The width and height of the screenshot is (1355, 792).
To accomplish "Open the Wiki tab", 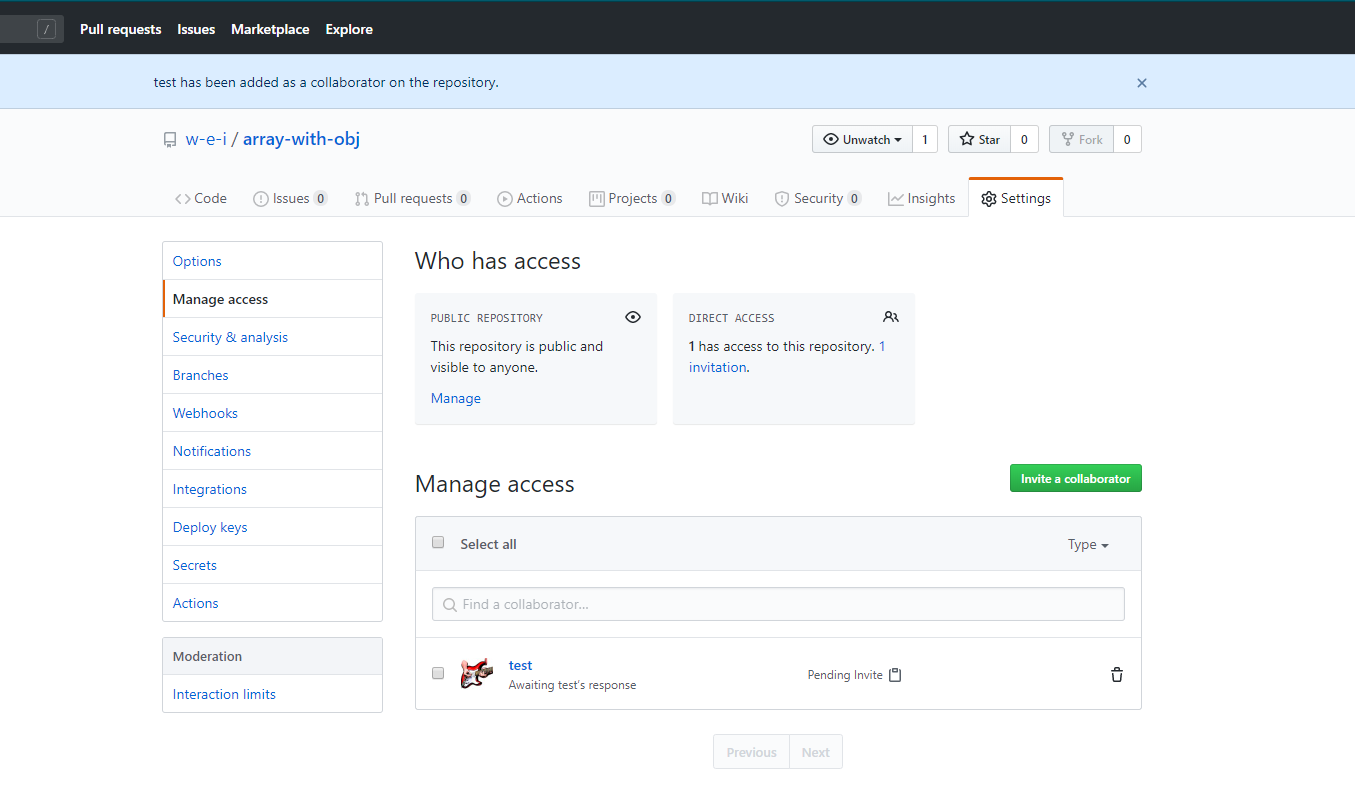I will point(725,198).
